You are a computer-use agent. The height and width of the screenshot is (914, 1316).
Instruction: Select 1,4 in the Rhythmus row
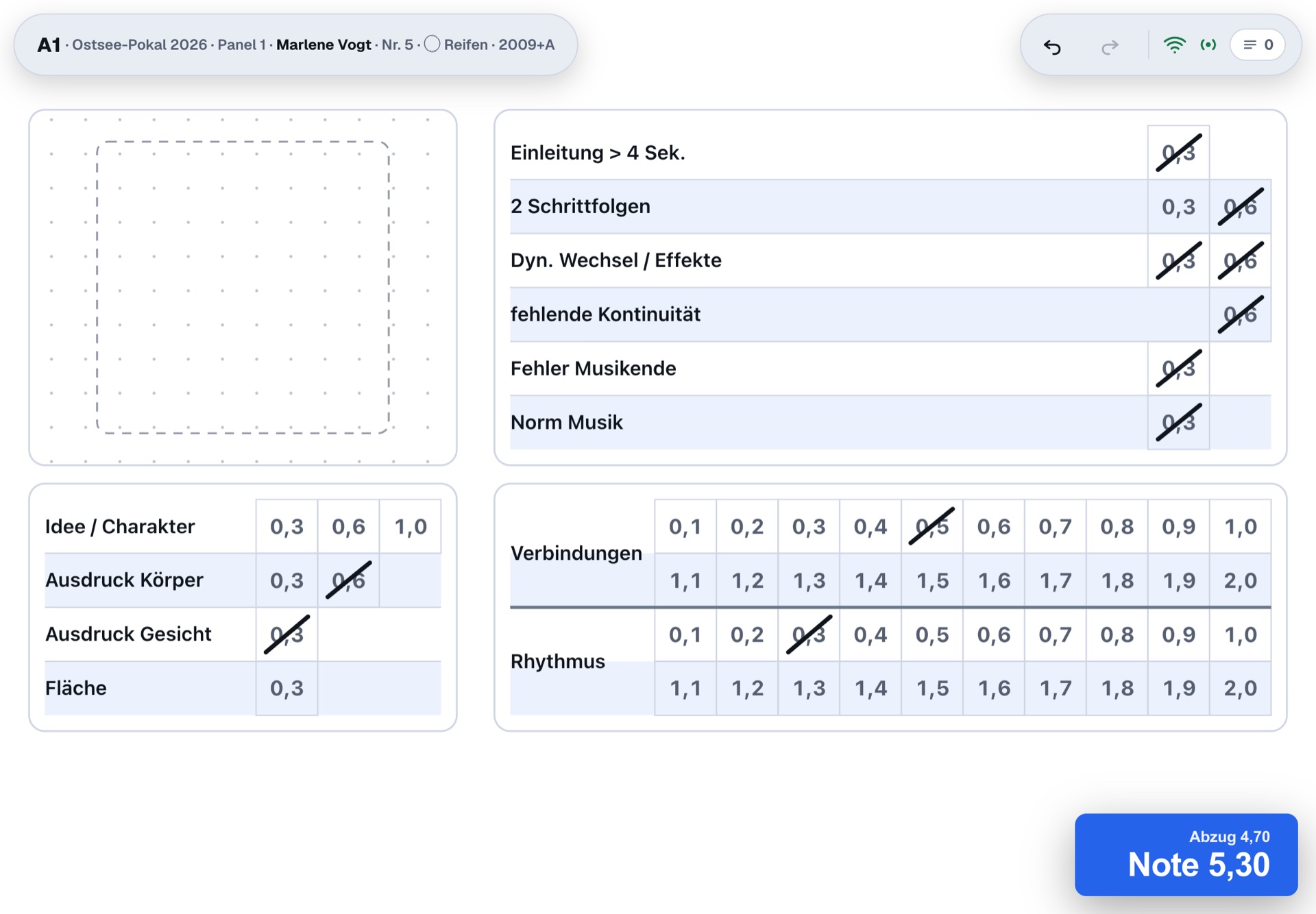(870, 688)
